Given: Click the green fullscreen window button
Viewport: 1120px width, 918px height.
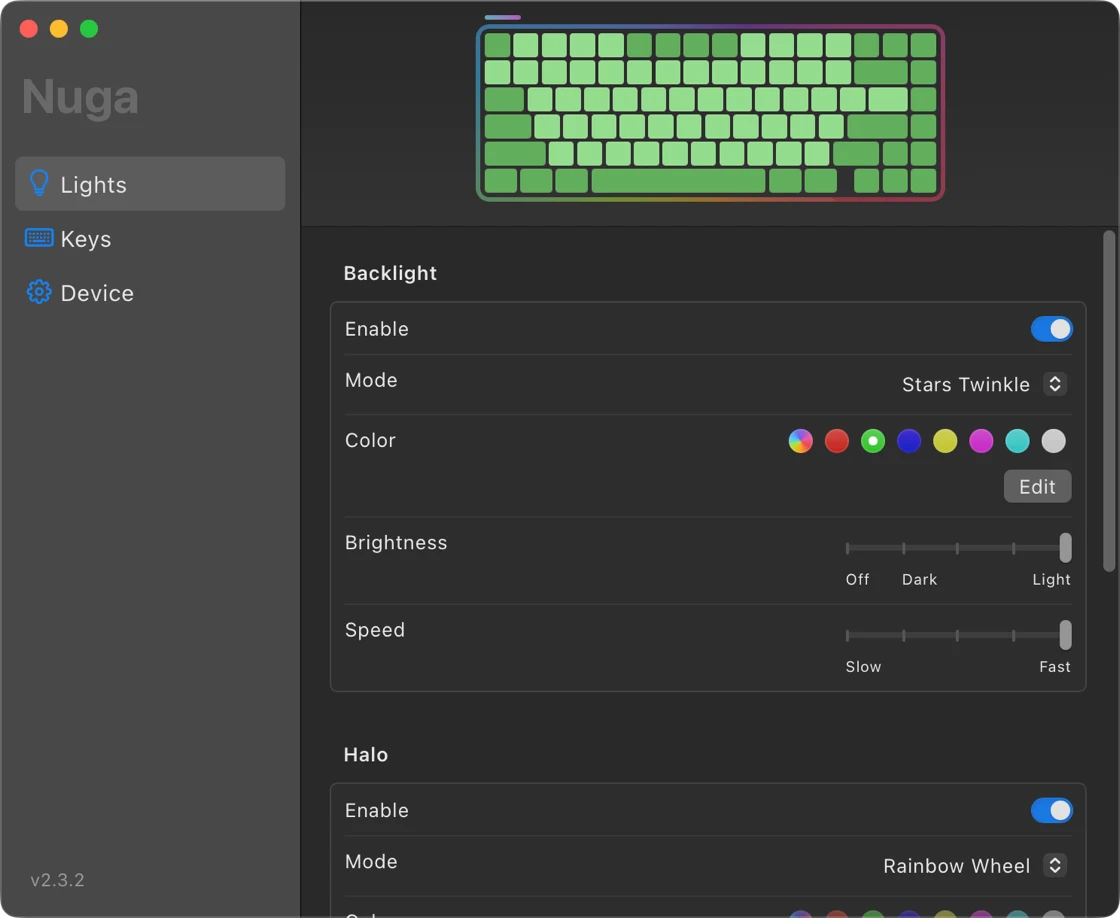Looking at the screenshot, I should click(x=89, y=29).
